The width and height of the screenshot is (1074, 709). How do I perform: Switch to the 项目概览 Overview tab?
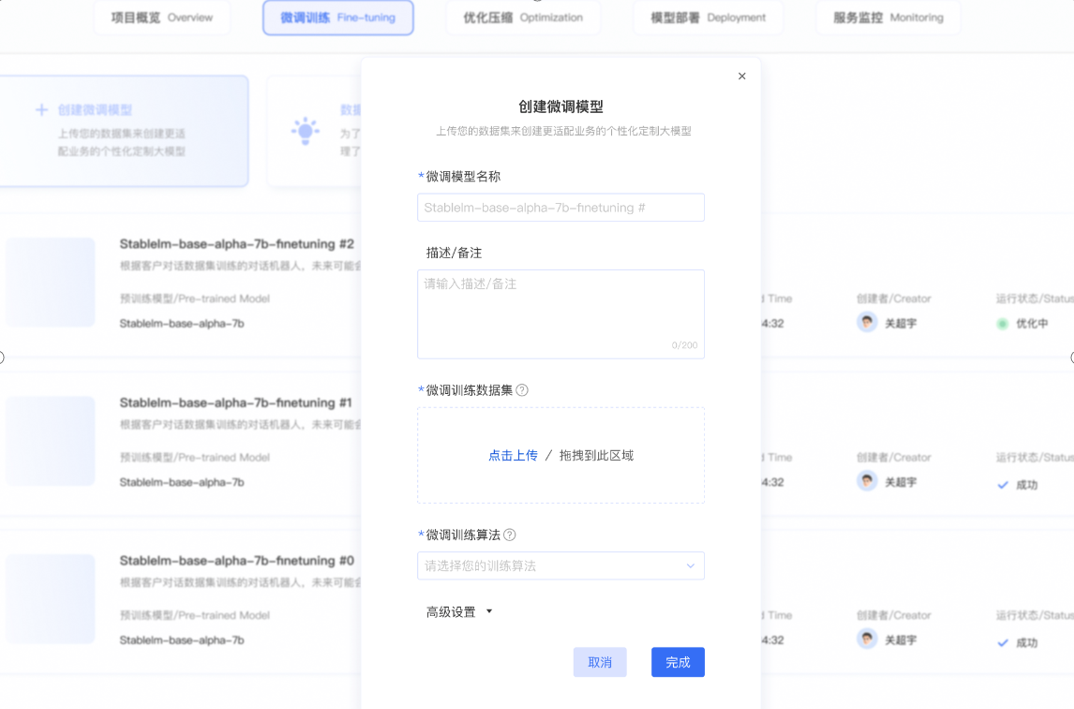point(161,17)
